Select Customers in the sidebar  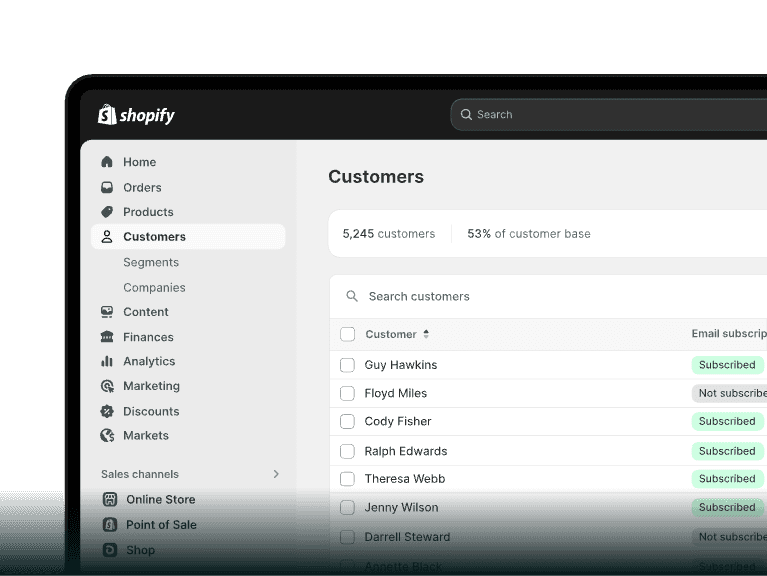coord(188,237)
